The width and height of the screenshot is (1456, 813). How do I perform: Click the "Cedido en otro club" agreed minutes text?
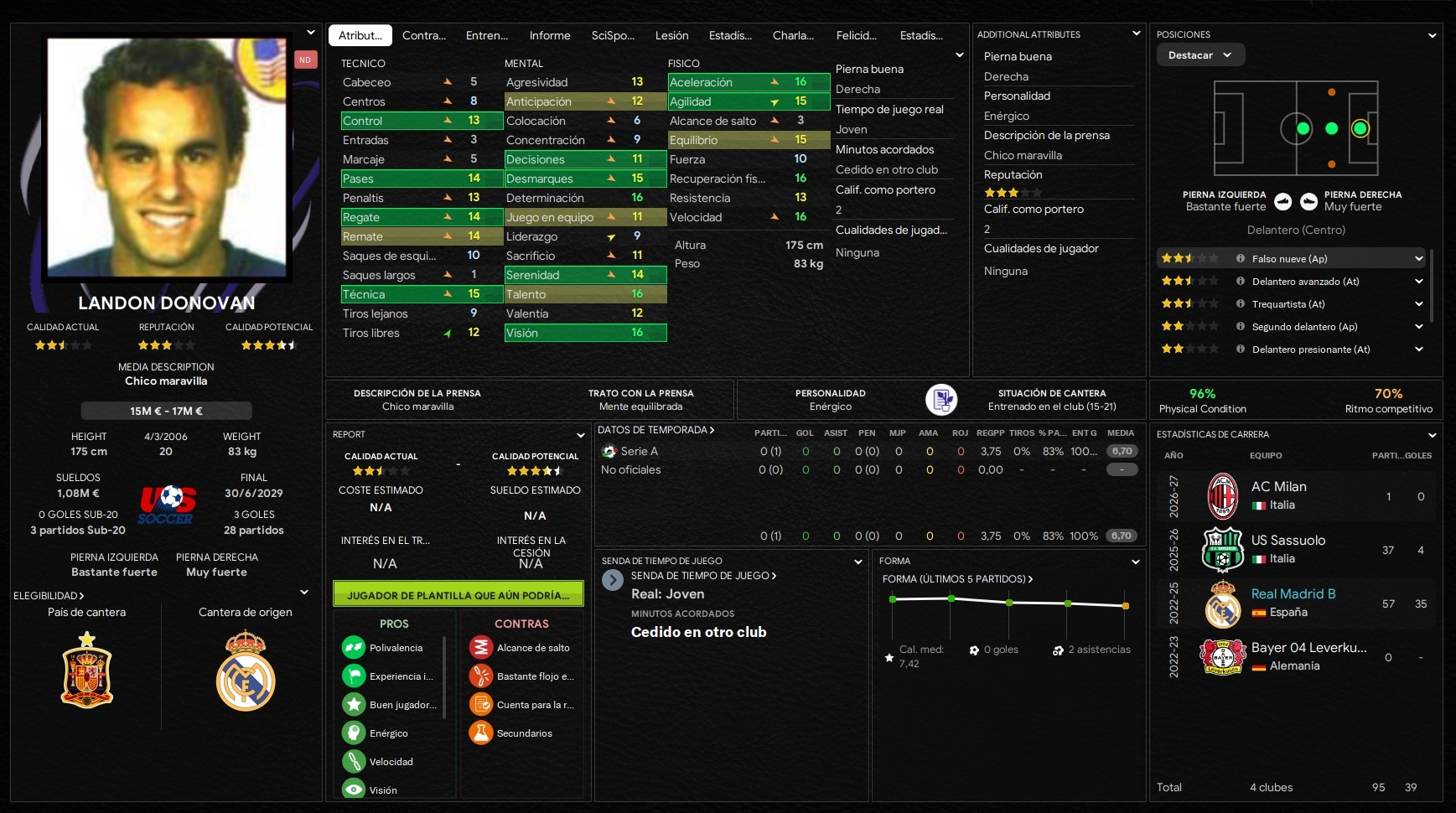point(699,632)
